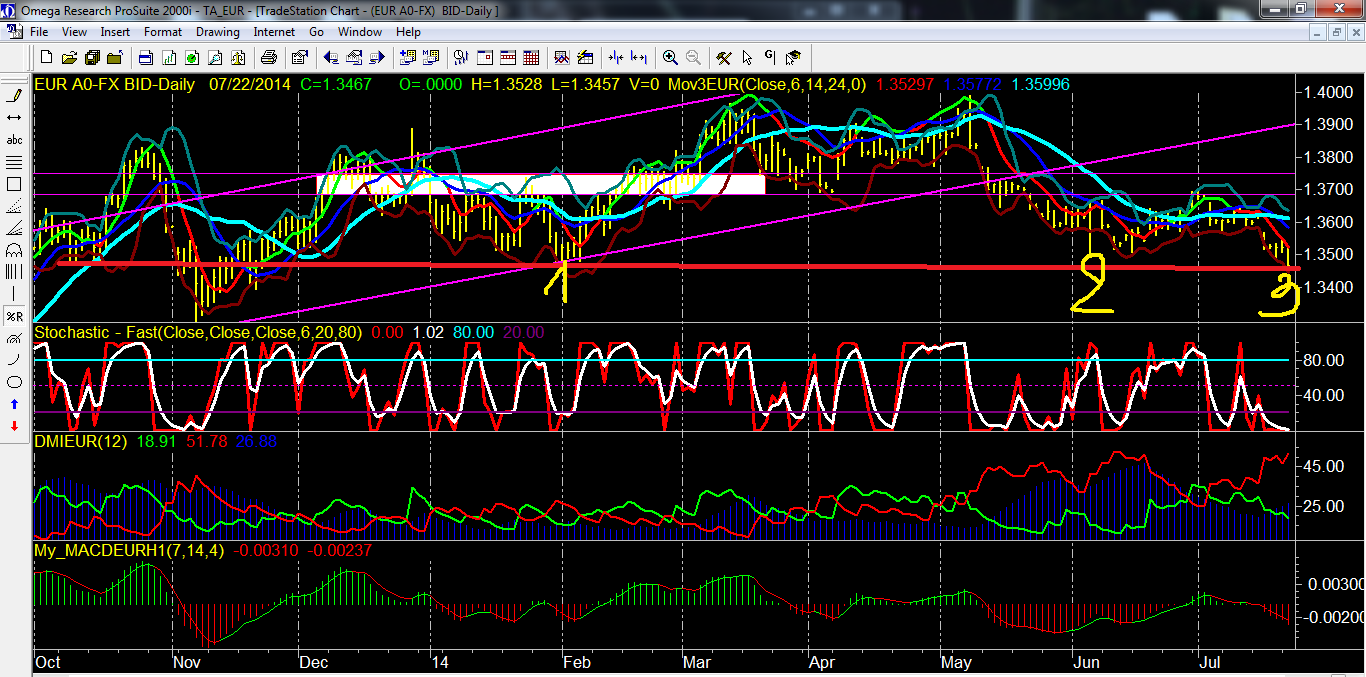Open the Drawing menu
This screenshot has height=677, width=1366.
217,32
